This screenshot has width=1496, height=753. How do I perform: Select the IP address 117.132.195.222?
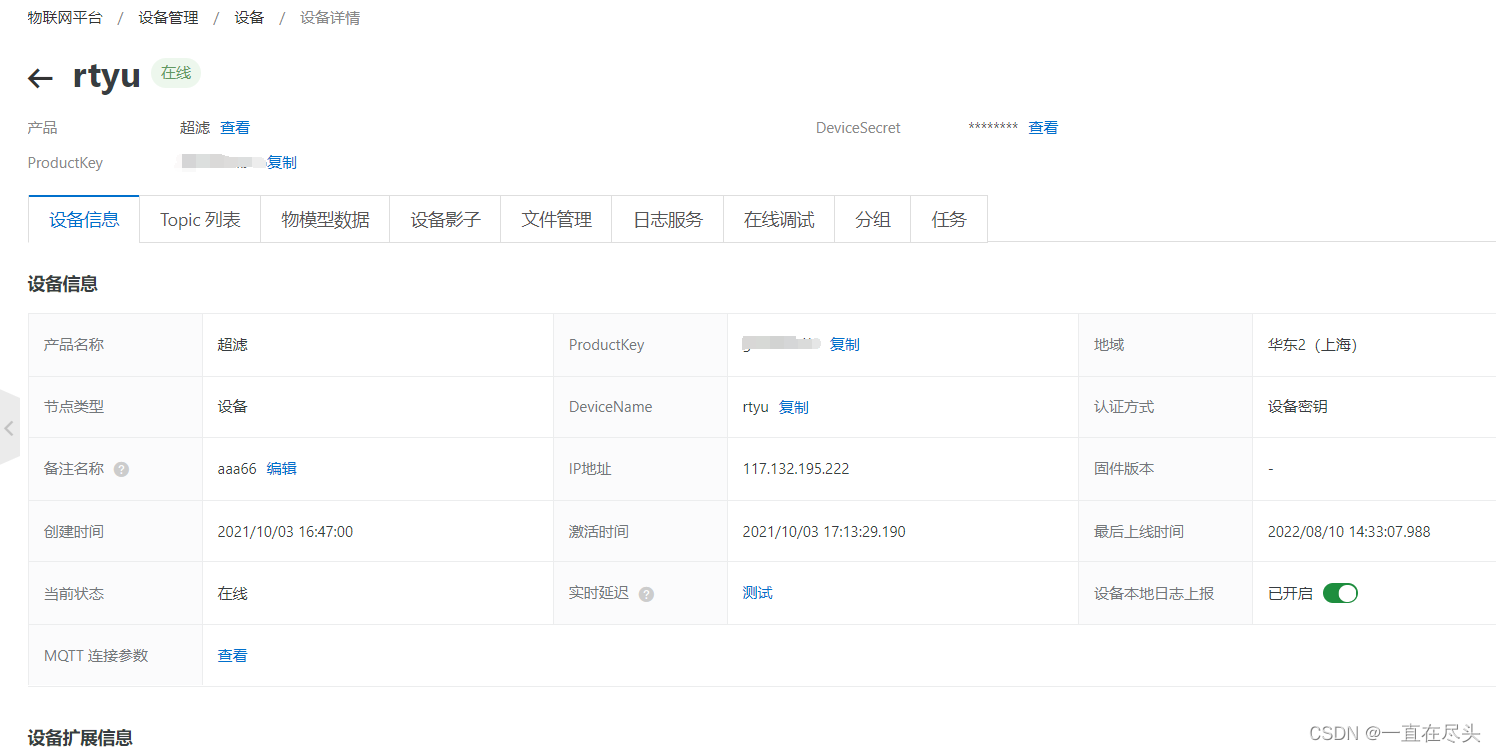pyautogui.click(x=796, y=469)
